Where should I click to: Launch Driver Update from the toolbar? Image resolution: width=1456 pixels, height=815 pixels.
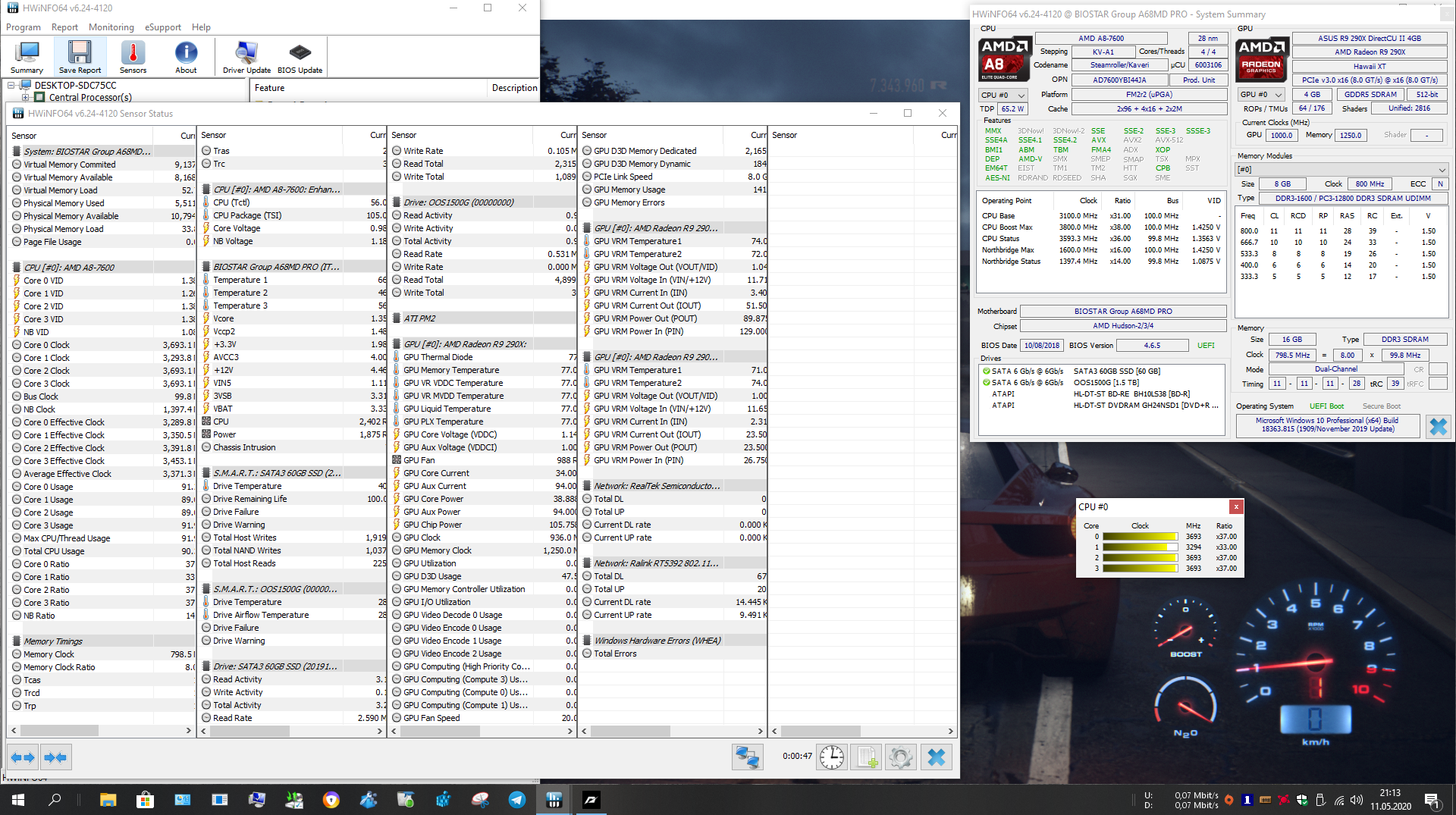[246, 57]
